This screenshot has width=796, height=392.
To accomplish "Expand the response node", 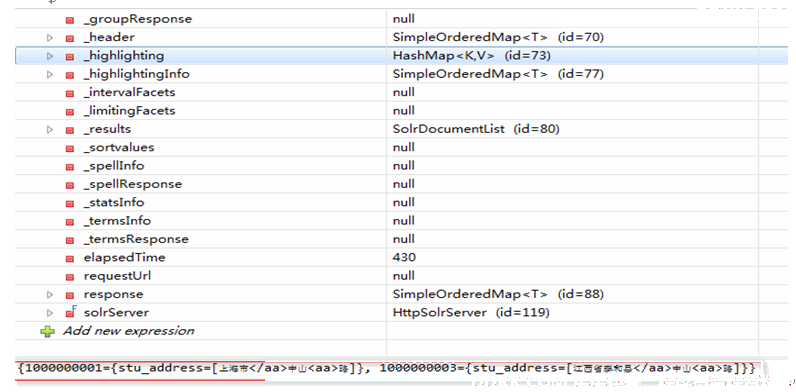I will pyautogui.click(x=50, y=295).
